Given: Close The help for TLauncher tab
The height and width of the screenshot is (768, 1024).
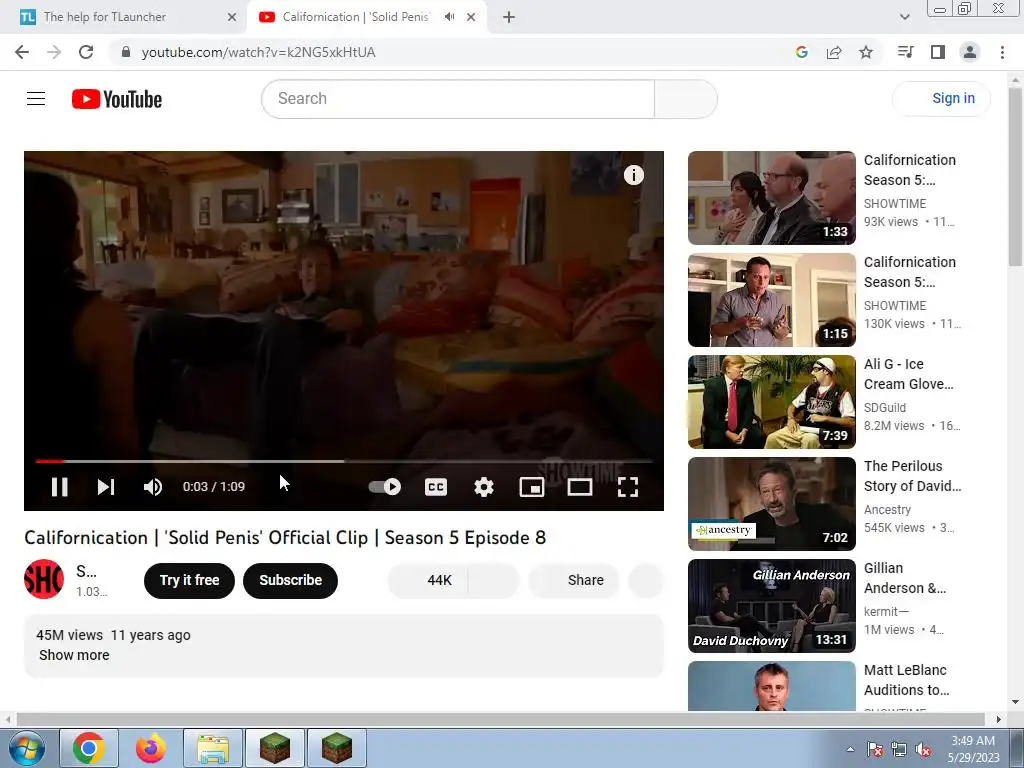Looking at the screenshot, I should (x=232, y=17).
